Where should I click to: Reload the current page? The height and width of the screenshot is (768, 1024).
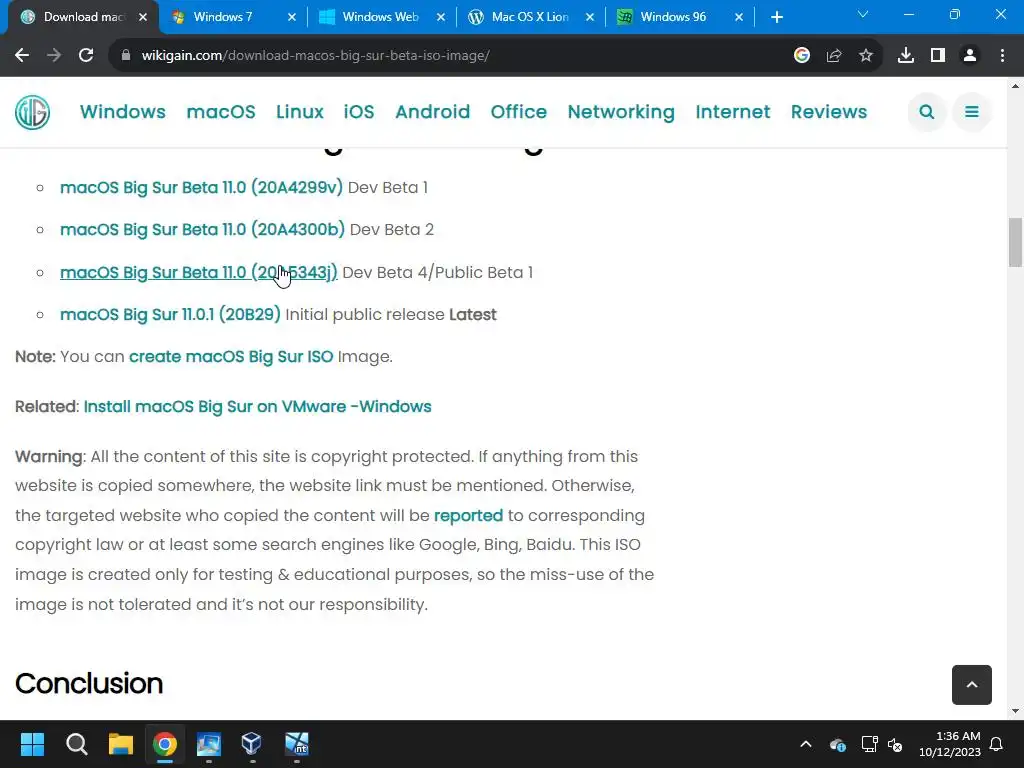(x=86, y=56)
